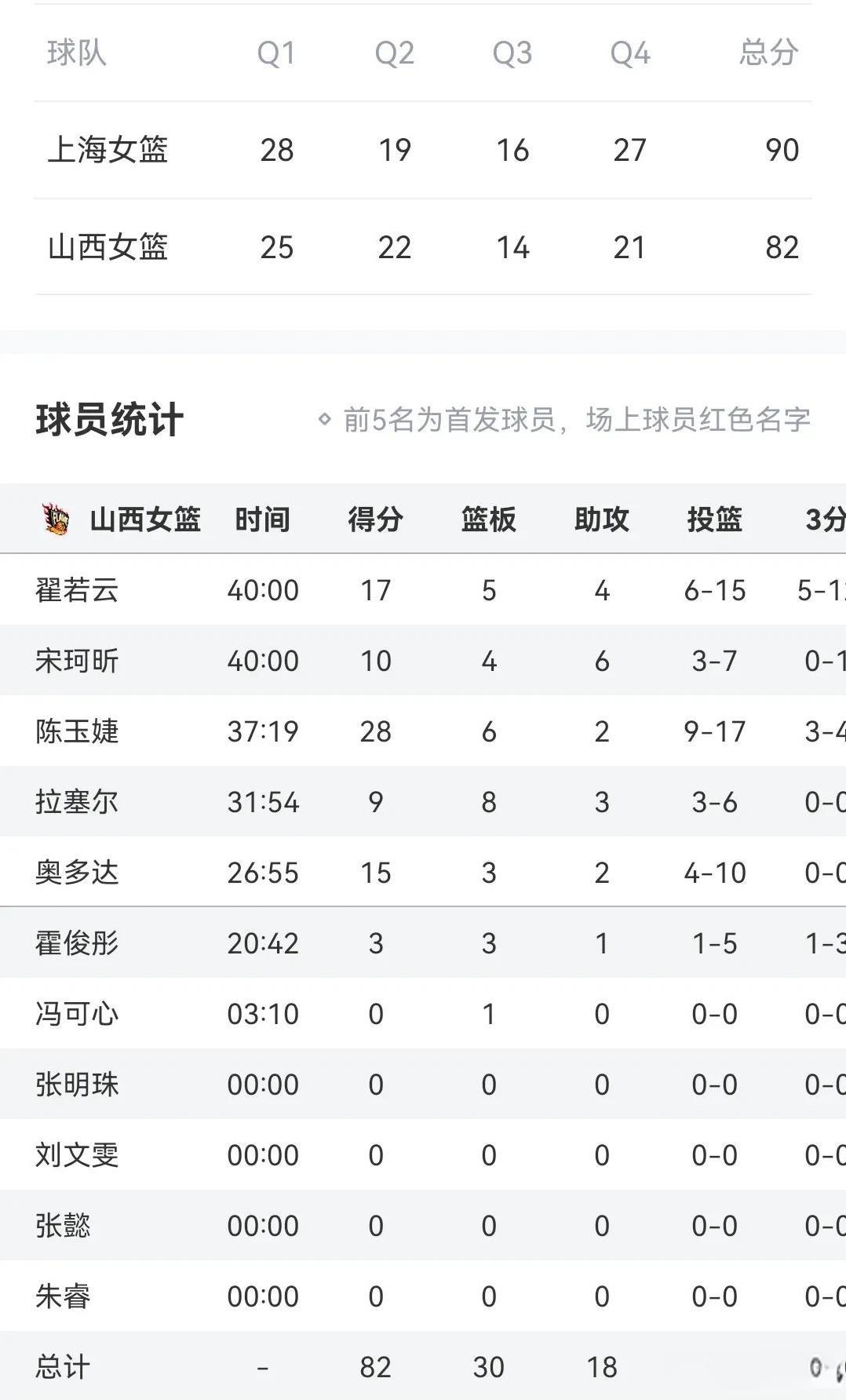846x1400 pixels.
Task: Tap player name 冯可心
Action: pos(77,1014)
